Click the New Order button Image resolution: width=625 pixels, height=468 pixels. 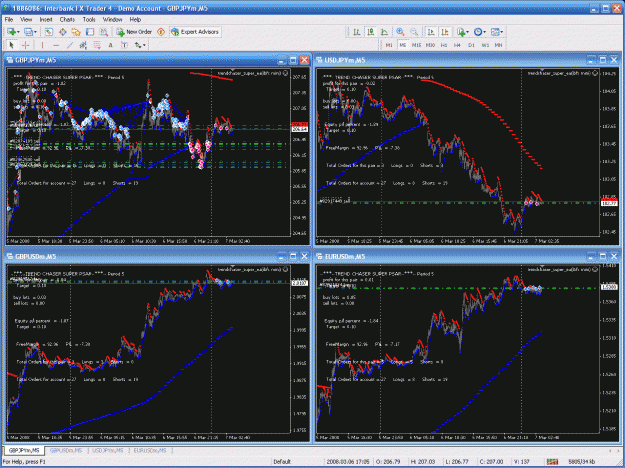[134, 32]
